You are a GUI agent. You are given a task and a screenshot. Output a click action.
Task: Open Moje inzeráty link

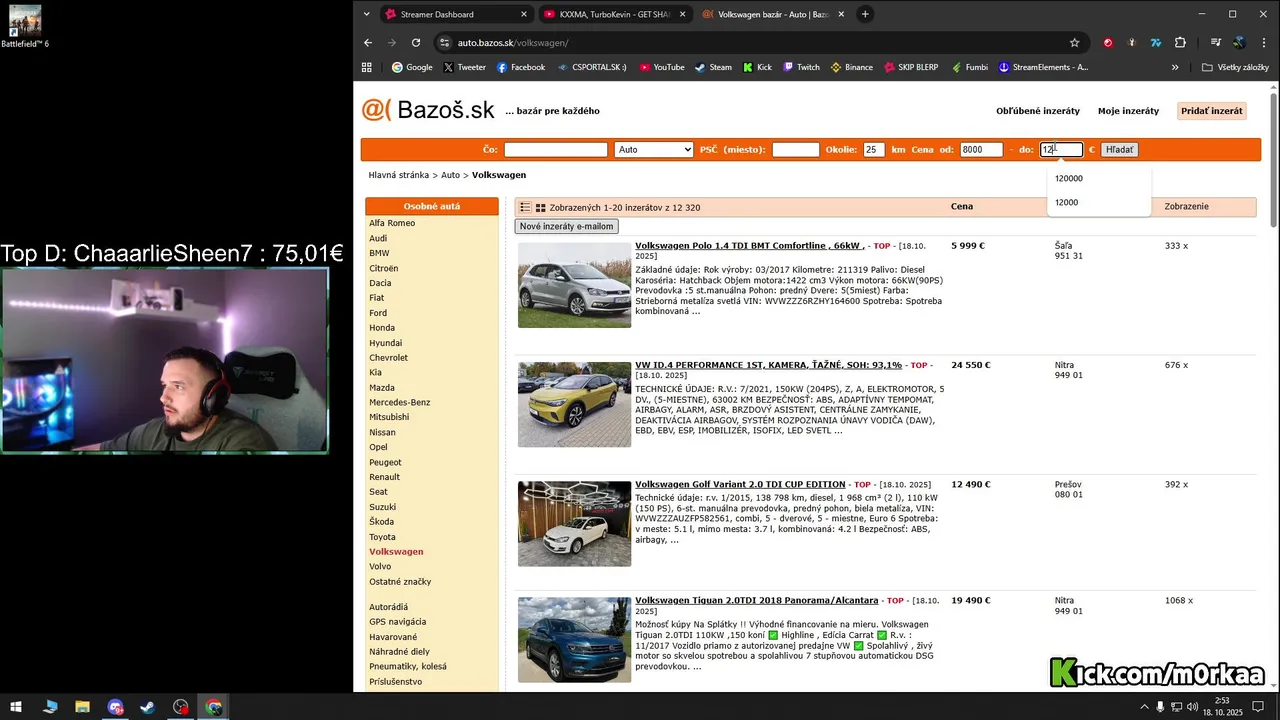(x=1128, y=111)
